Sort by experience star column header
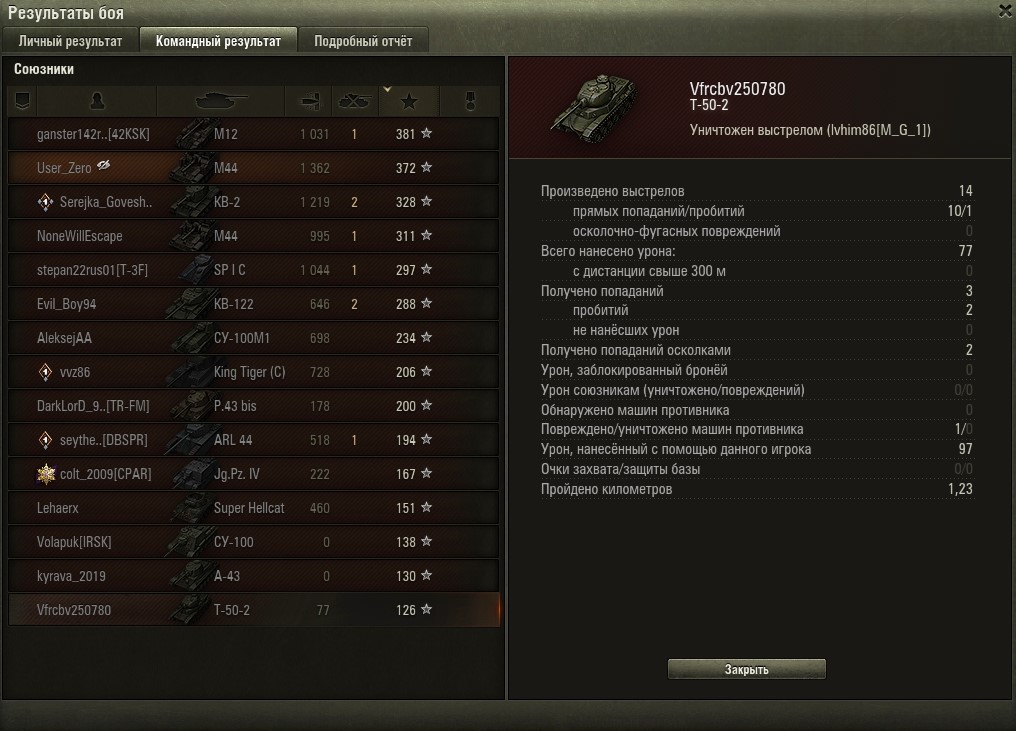1016x731 pixels. point(409,102)
